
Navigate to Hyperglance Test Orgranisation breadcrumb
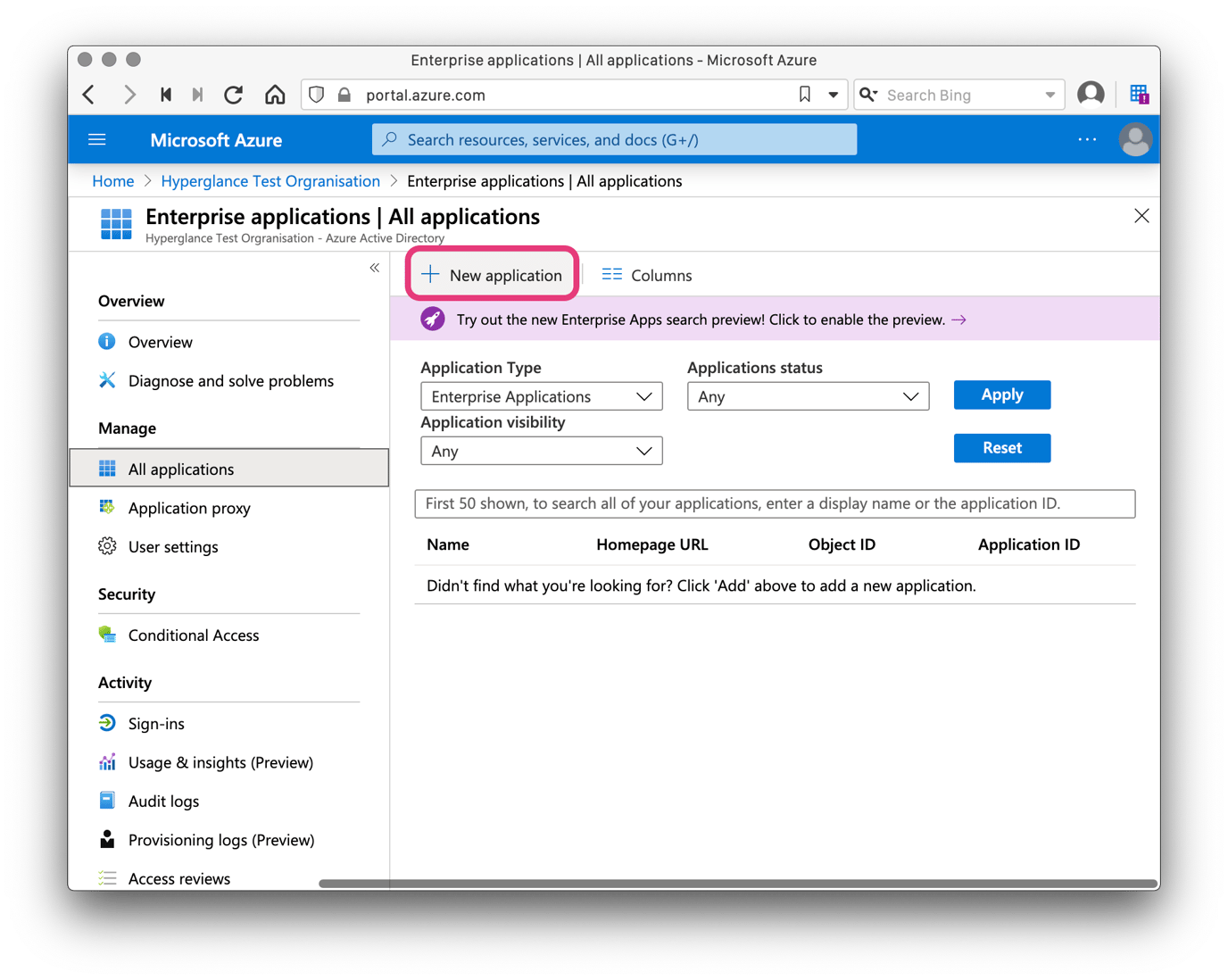(x=270, y=180)
